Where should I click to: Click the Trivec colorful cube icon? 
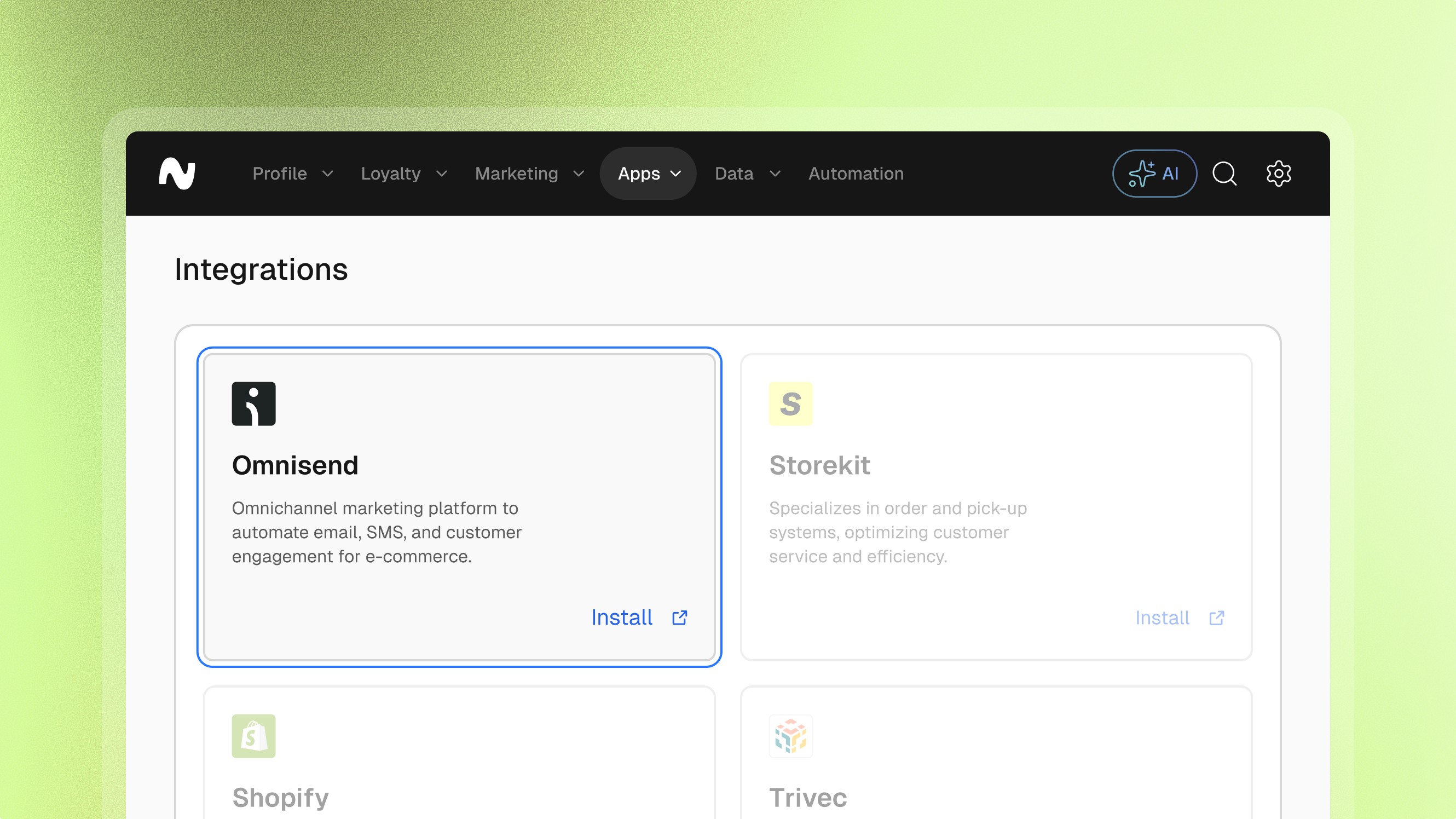point(790,736)
